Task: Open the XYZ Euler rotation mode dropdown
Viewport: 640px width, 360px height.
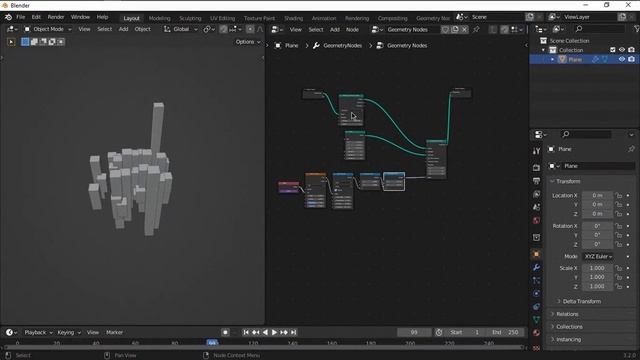Action: 598,256
